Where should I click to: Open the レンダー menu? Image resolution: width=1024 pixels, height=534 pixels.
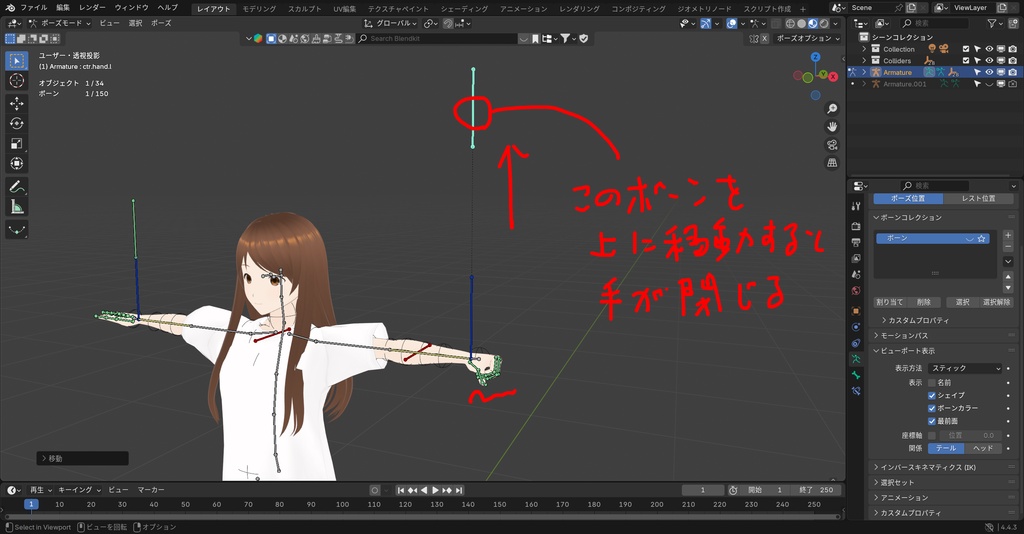tap(92, 8)
